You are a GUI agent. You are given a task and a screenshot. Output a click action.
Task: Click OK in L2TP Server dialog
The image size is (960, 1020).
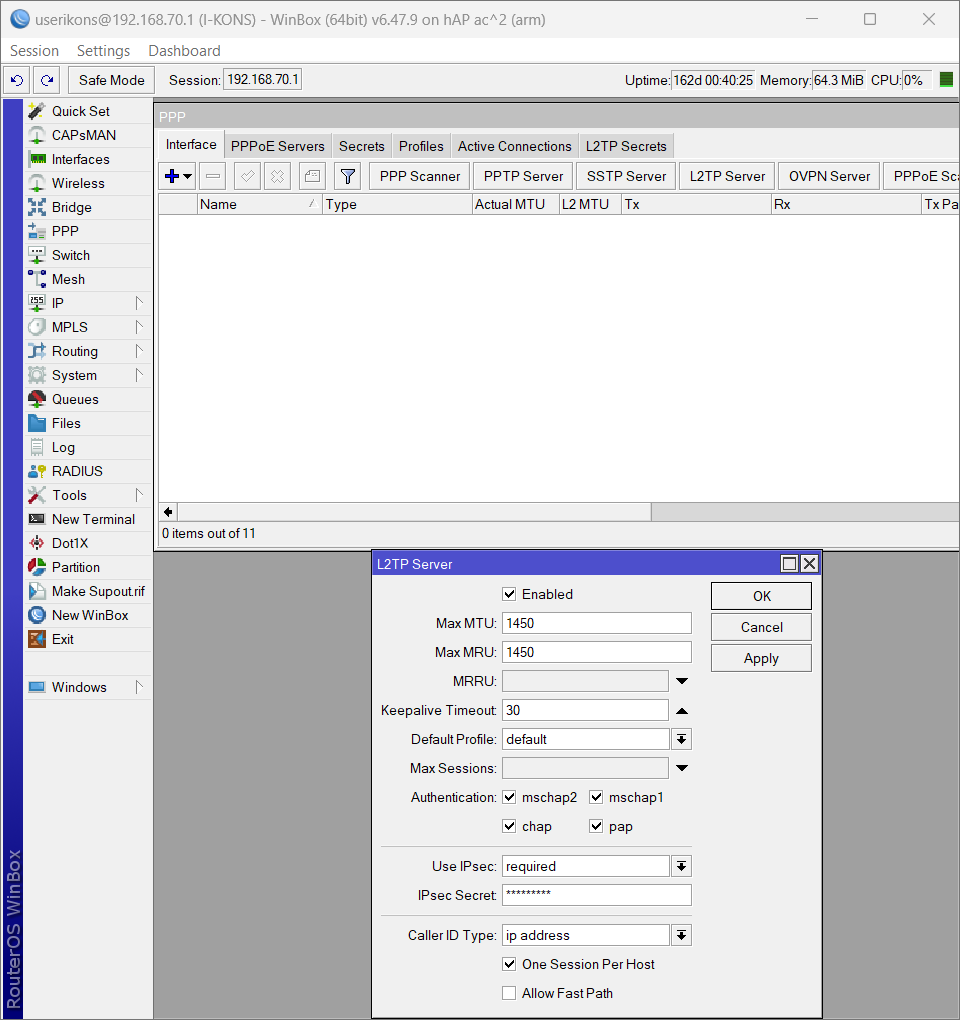pyautogui.click(x=761, y=596)
